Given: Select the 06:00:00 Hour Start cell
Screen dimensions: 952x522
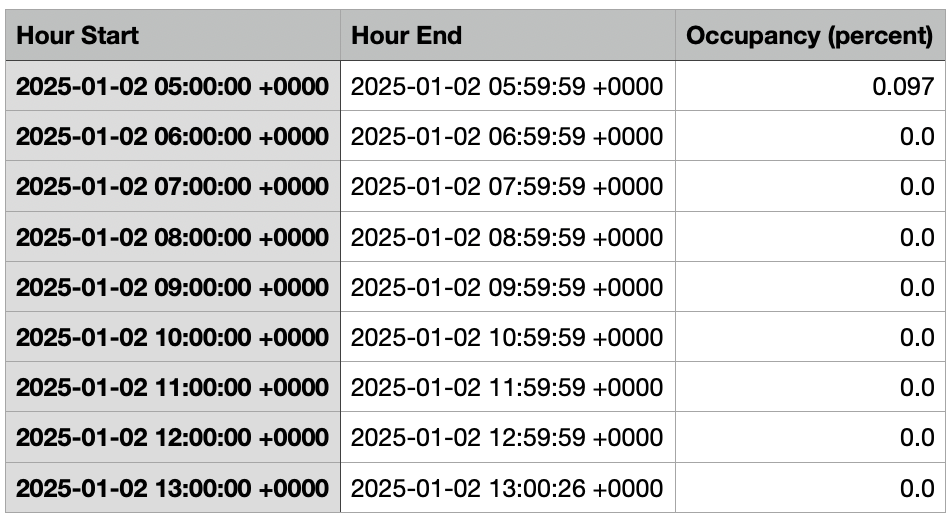Looking at the screenshot, I should point(172,137).
